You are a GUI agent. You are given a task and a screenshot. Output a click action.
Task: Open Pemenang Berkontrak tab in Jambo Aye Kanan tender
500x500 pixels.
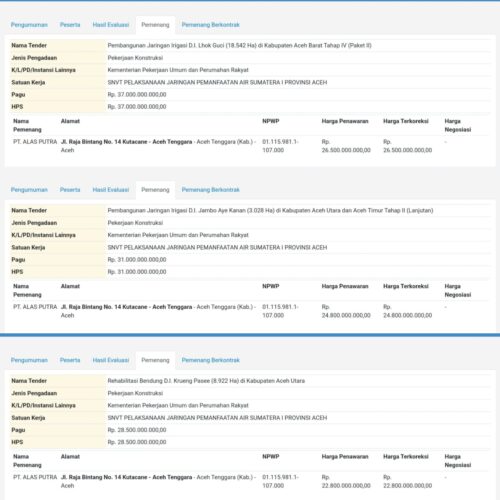210,190
